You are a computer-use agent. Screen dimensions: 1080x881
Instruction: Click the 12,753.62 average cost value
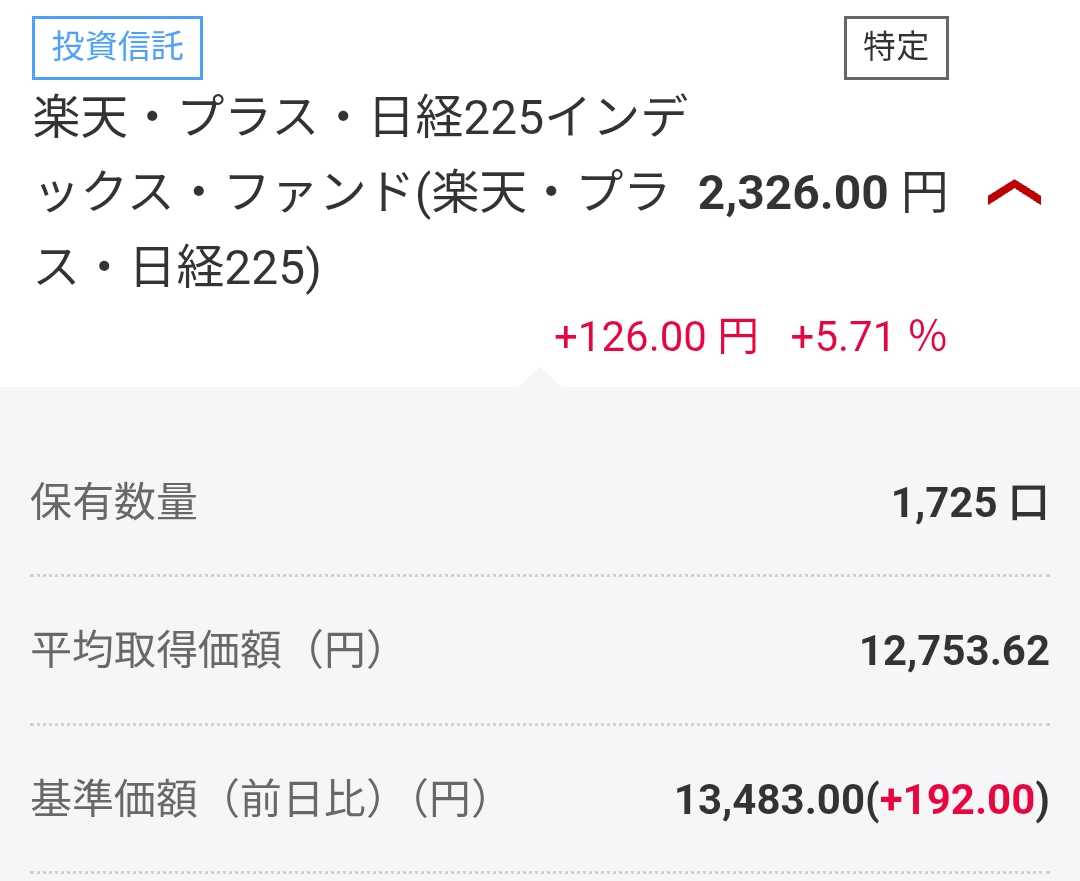point(954,652)
